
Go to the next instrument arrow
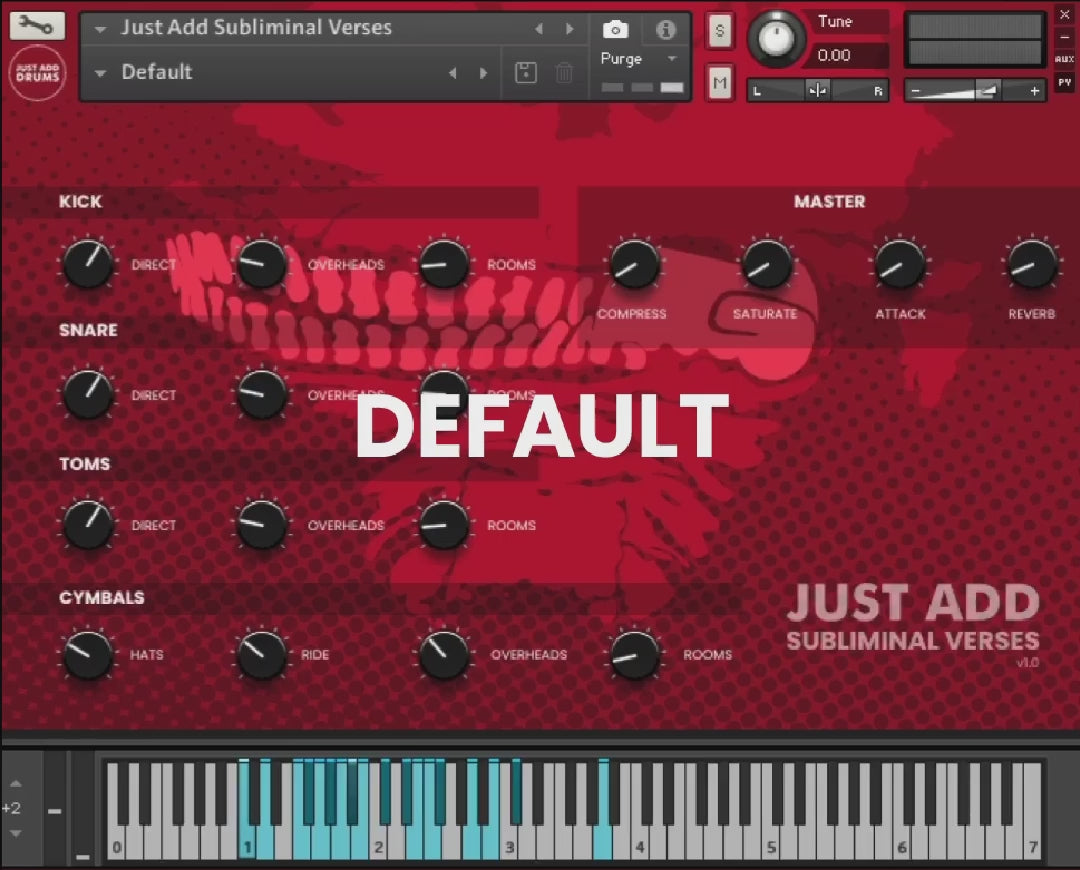pos(570,29)
